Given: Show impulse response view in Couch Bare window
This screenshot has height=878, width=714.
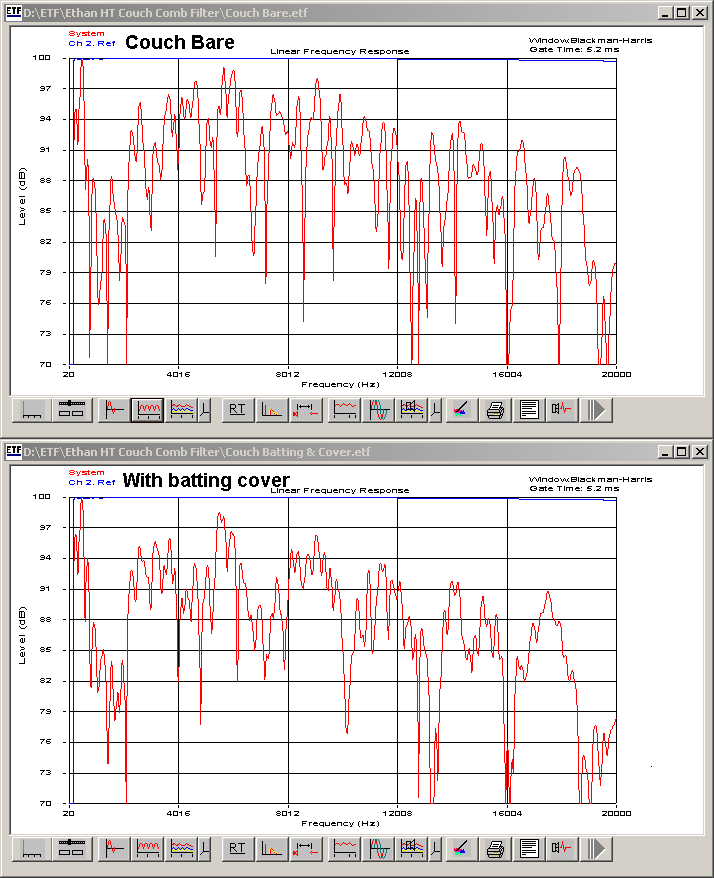Looking at the screenshot, I should 114,410.
